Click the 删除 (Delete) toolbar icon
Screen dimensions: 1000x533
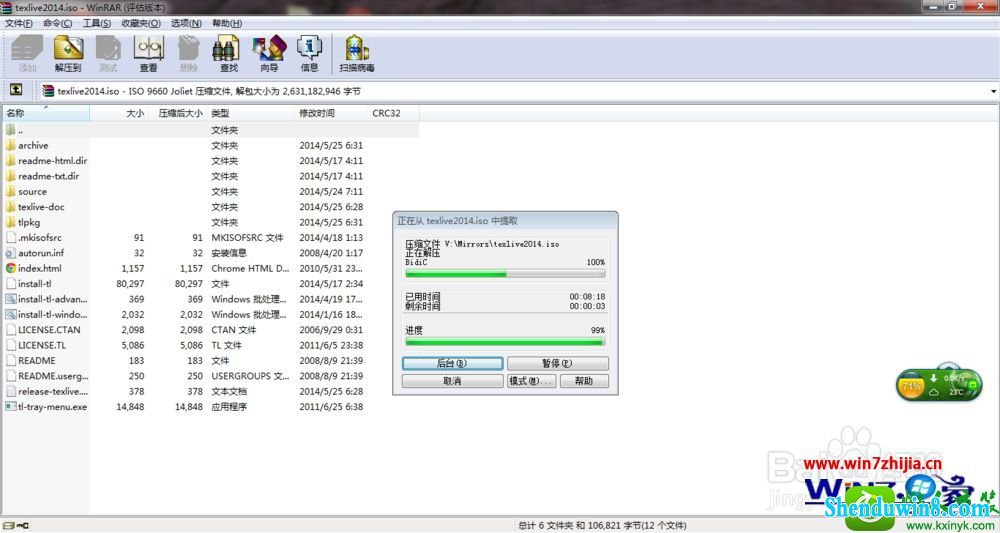188,54
